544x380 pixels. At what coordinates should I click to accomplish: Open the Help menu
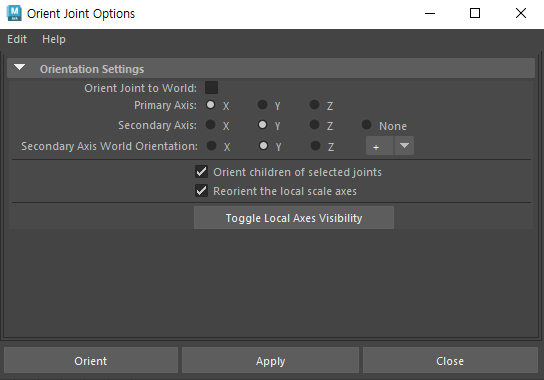click(54, 39)
